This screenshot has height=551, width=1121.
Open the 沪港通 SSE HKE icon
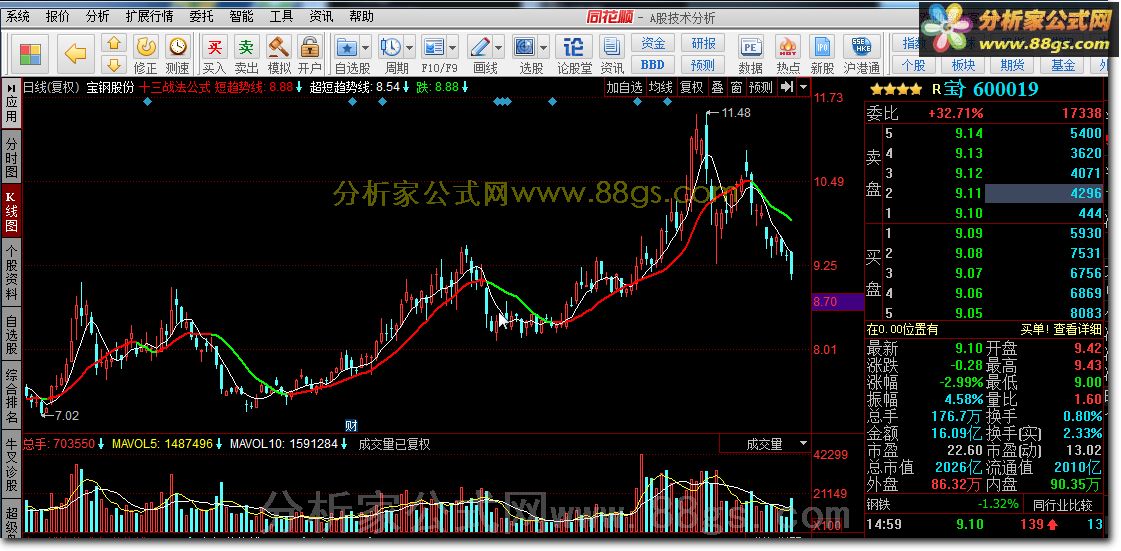click(861, 54)
